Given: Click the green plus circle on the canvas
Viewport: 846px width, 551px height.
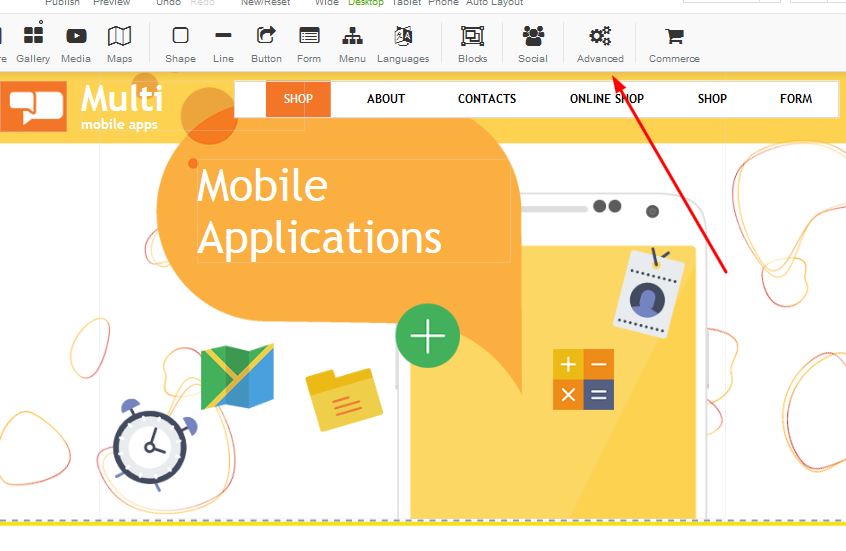Looking at the screenshot, I should tap(427, 336).
